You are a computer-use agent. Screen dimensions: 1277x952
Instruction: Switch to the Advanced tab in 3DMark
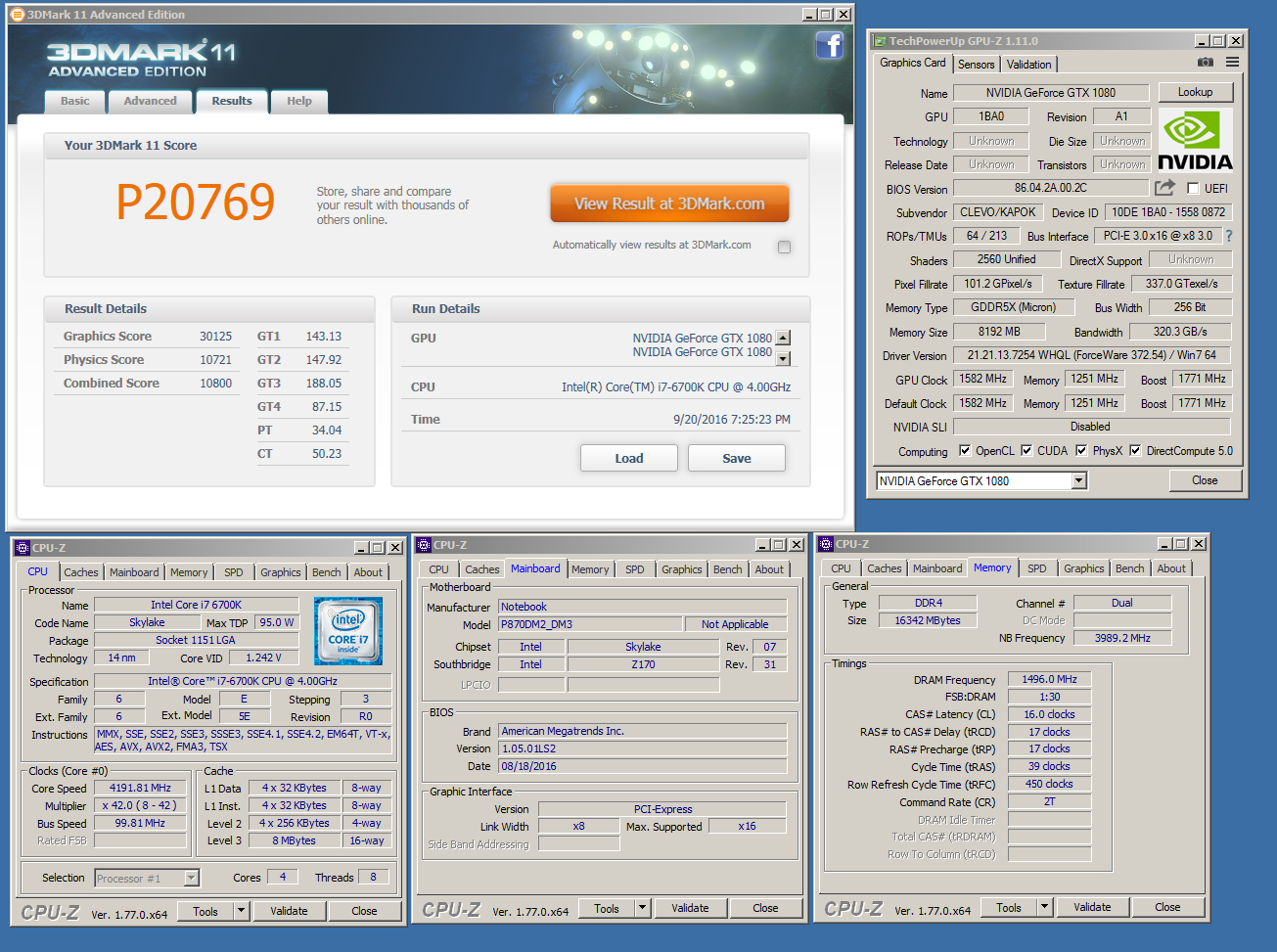[151, 101]
